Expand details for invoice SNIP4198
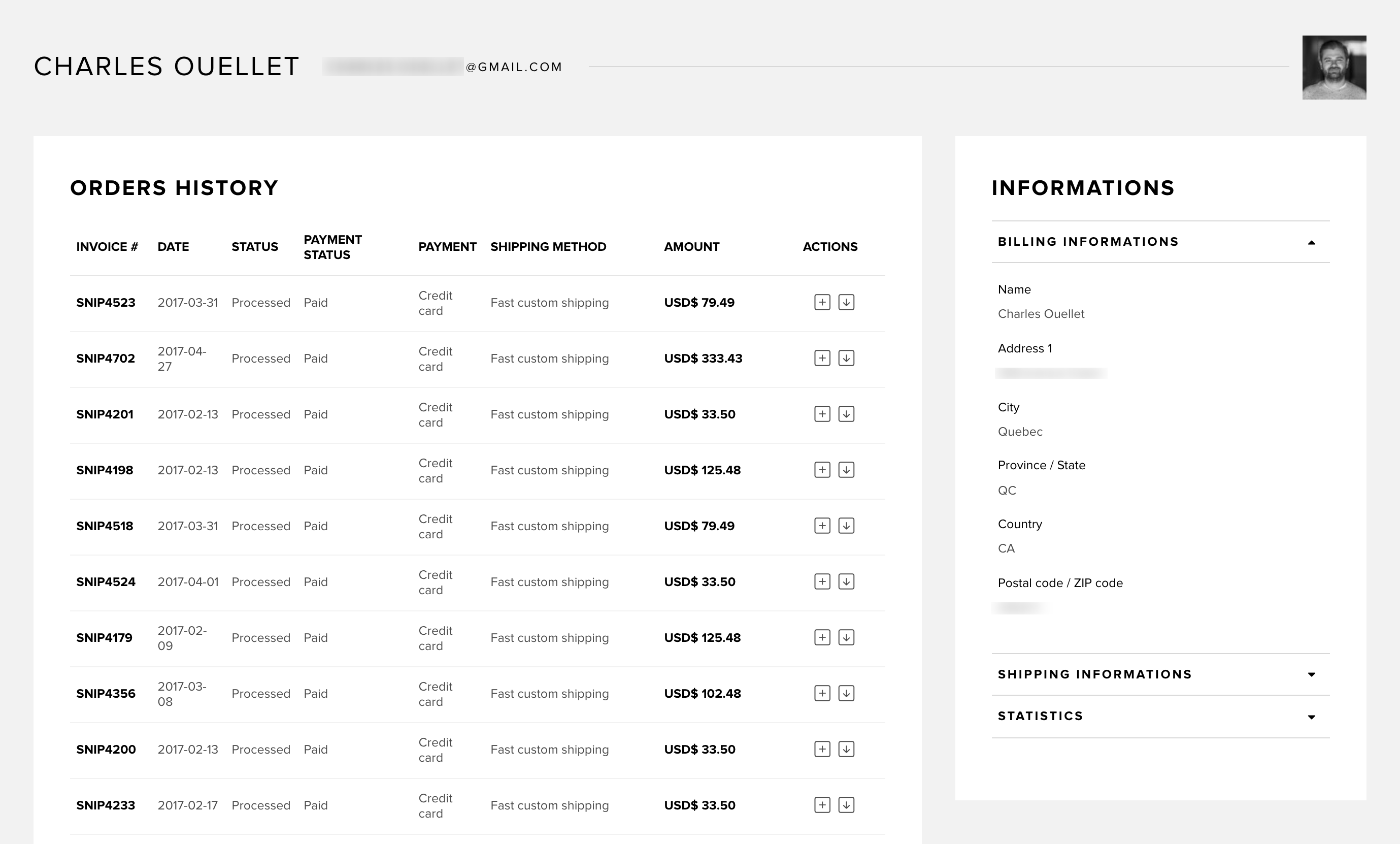The width and height of the screenshot is (1400, 844). click(x=822, y=470)
